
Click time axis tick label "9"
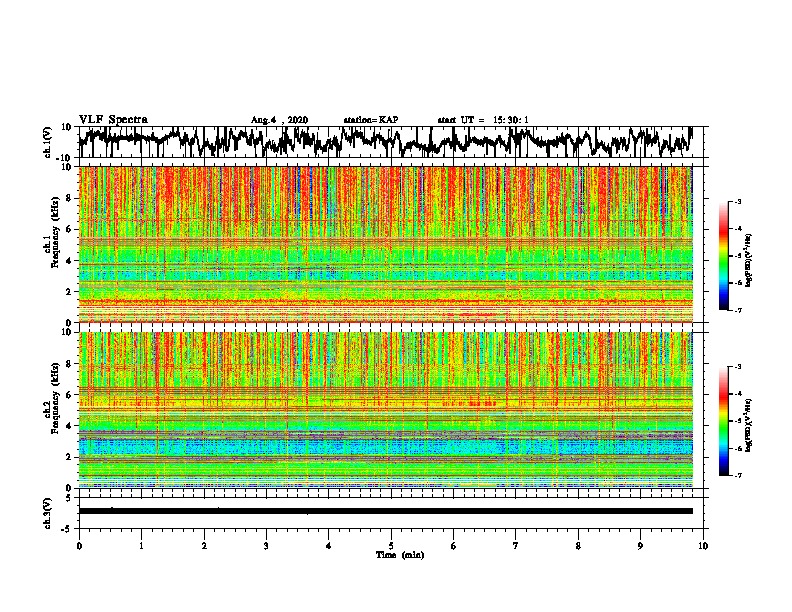tap(640, 546)
